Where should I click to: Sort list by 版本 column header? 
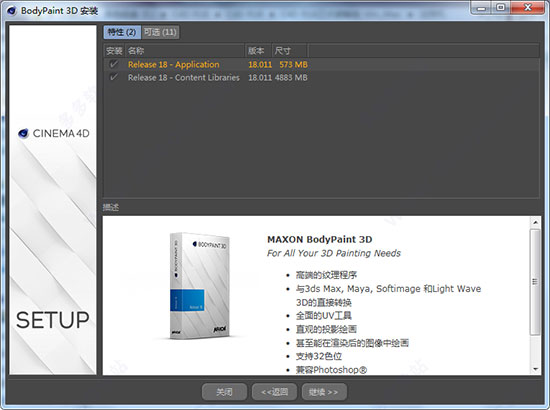coord(258,51)
